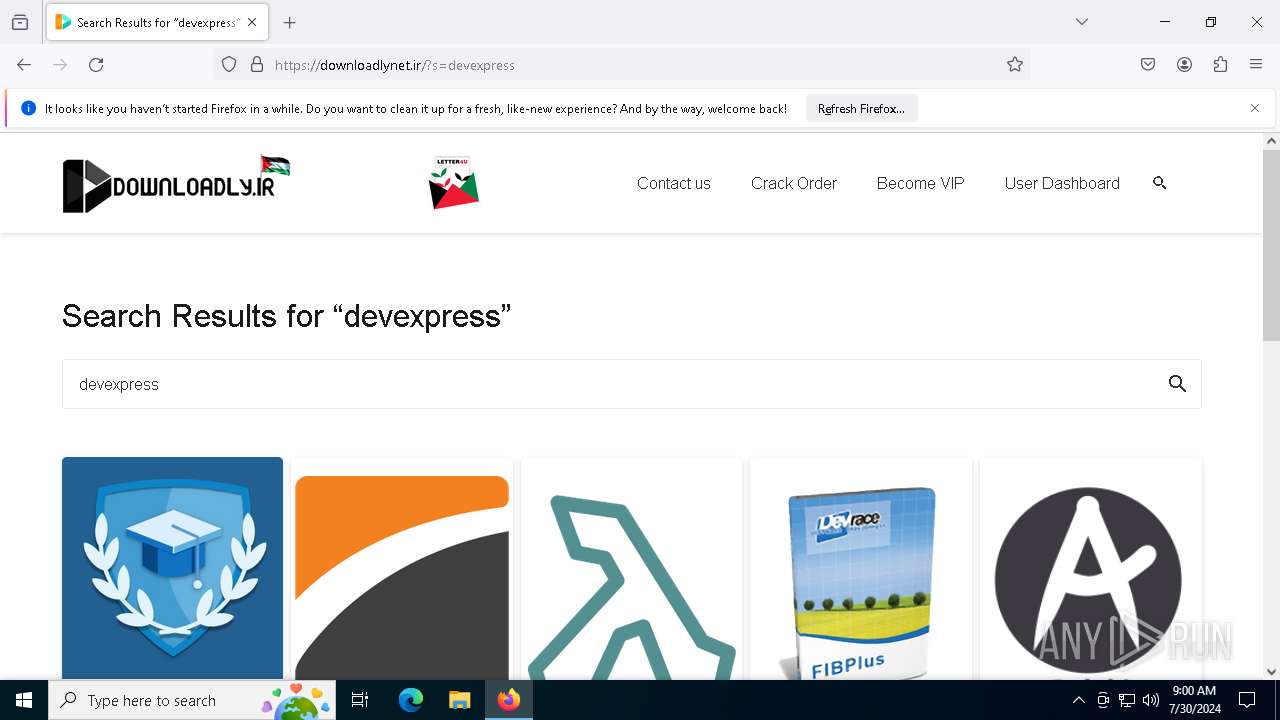The height and width of the screenshot is (720, 1280).
Task: Open the clock showing 9:00 AM
Action: pyautogui.click(x=1194, y=700)
